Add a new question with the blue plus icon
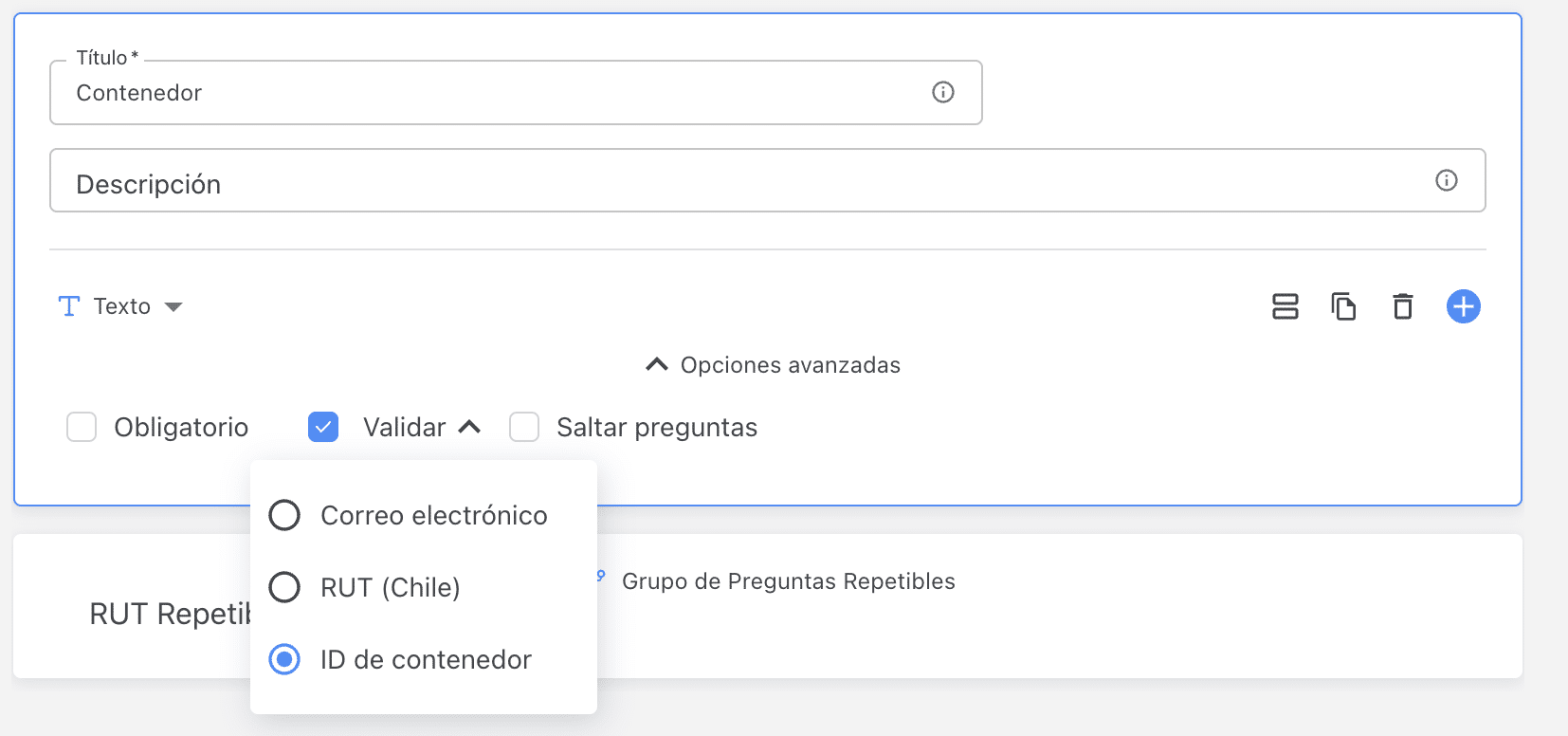Image resolution: width=1568 pixels, height=736 pixels. click(x=1463, y=306)
